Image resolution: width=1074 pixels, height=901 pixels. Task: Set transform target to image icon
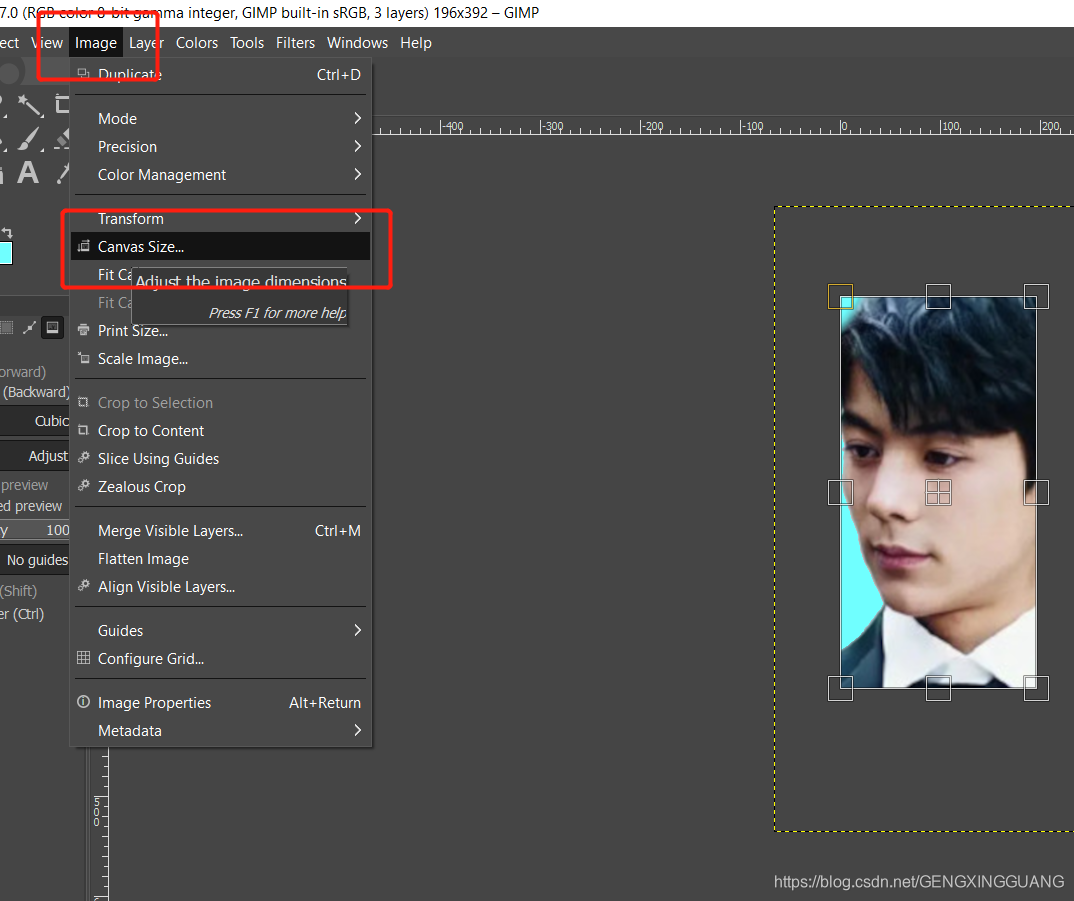click(x=53, y=328)
